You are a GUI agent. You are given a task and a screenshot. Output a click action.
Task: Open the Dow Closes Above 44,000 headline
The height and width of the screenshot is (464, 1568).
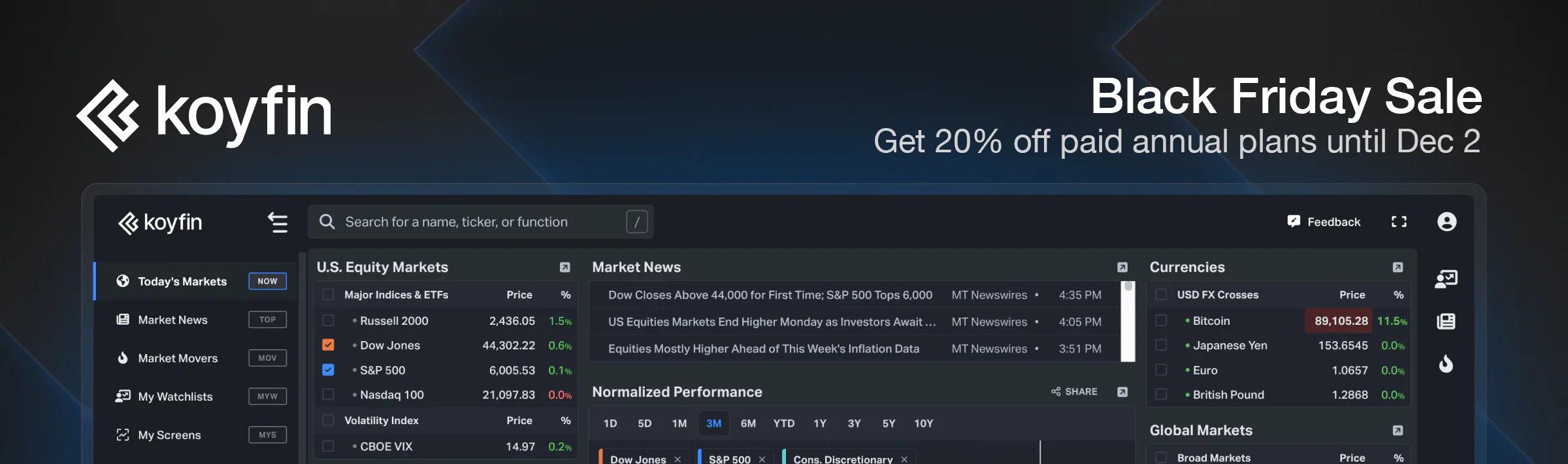(770, 295)
